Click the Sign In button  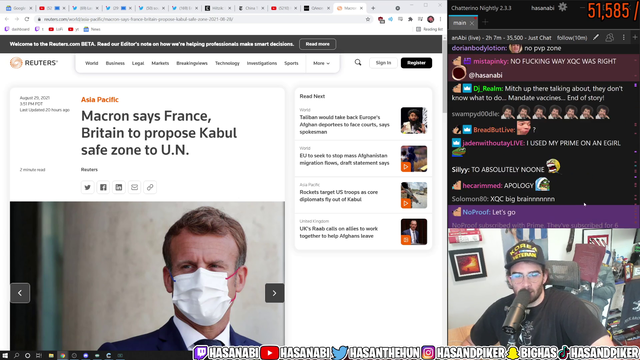coord(383,63)
